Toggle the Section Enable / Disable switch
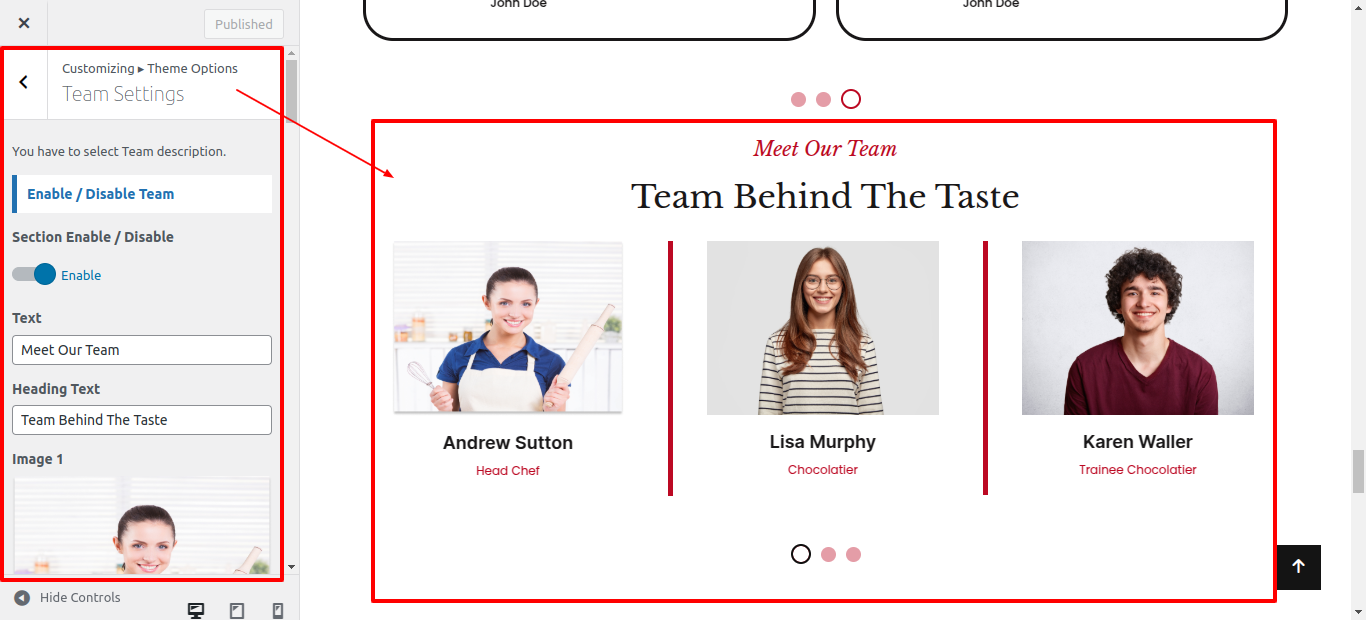Viewport: 1366px width, 620px height. [x=34, y=275]
